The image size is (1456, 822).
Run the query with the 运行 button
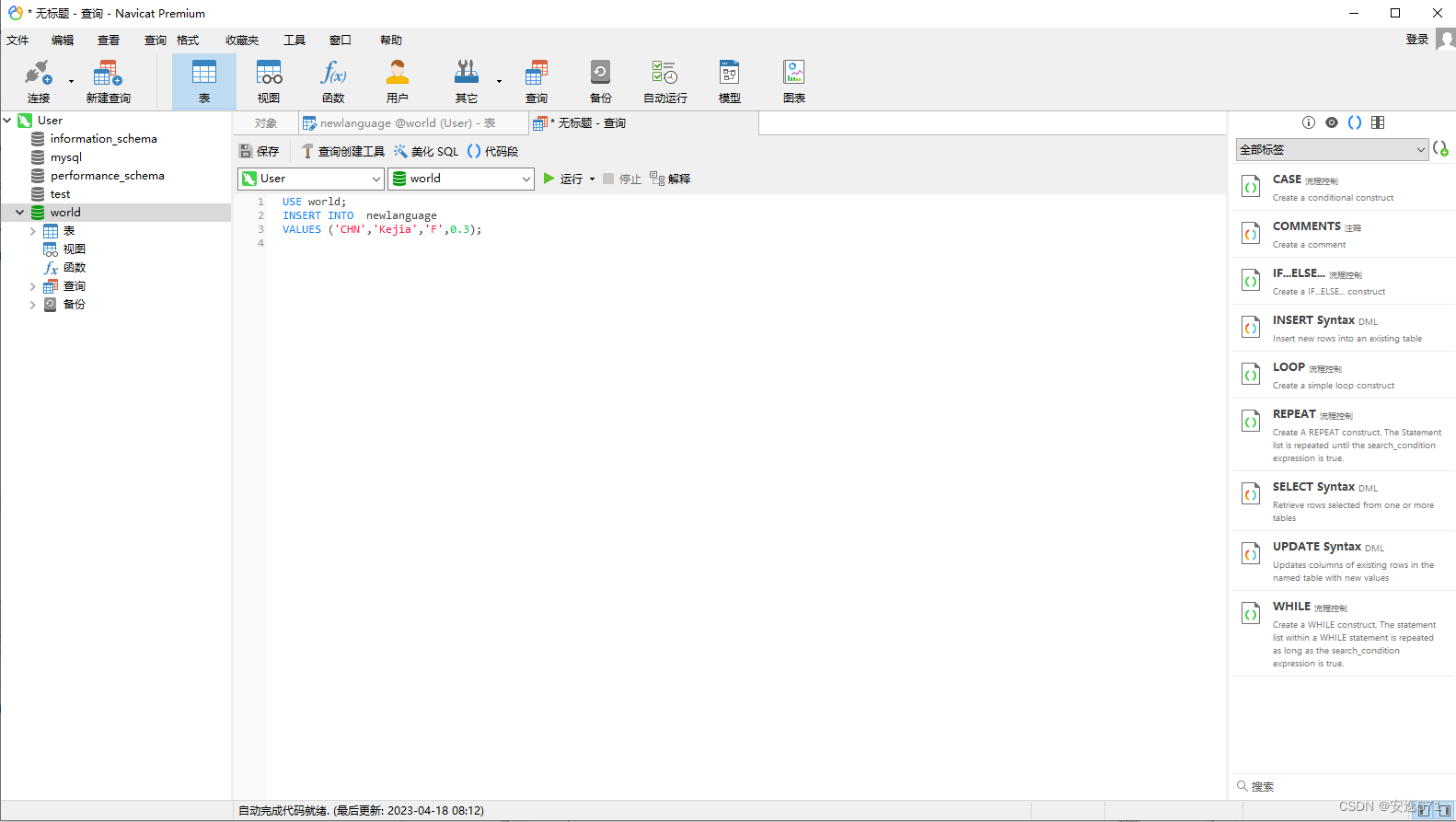pyautogui.click(x=562, y=179)
